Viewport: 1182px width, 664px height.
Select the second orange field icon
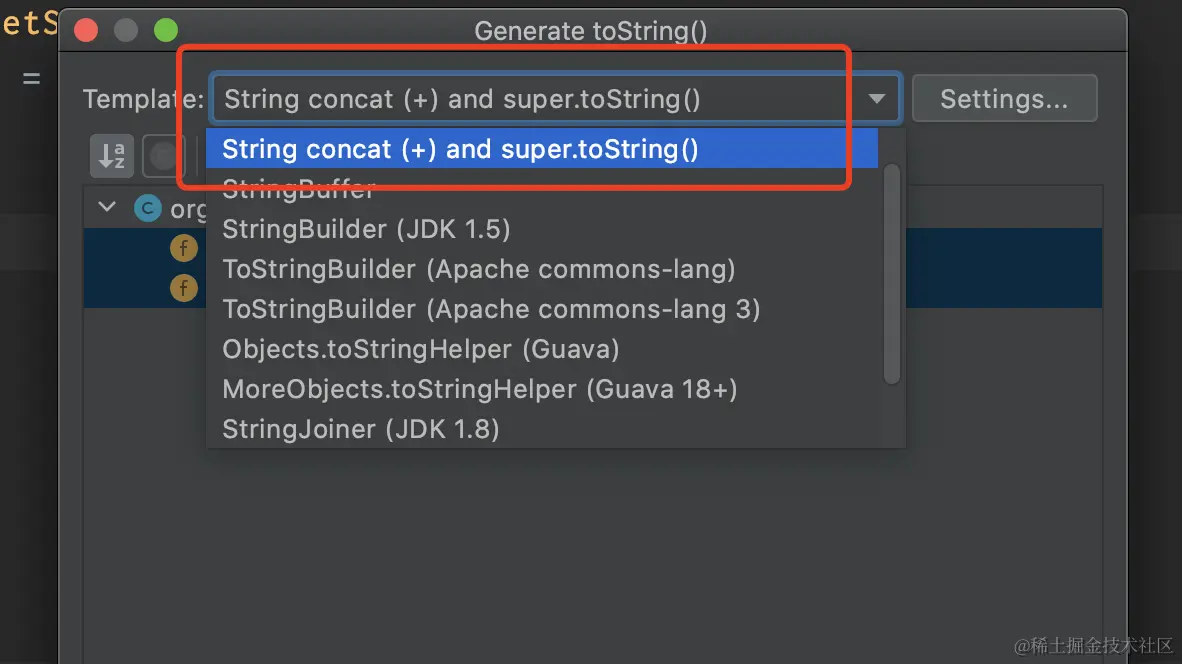pyautogui.click(x=183, y=288)
